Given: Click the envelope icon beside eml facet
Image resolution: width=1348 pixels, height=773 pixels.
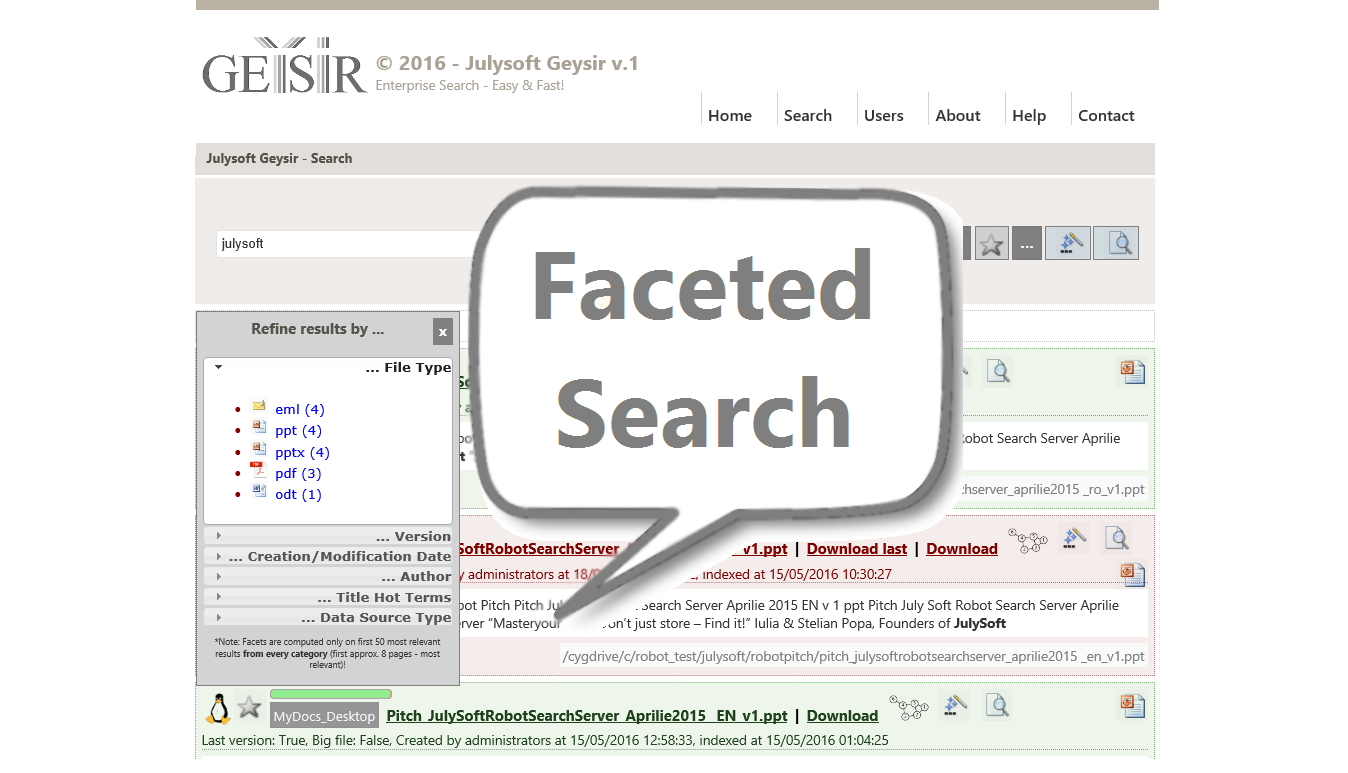Looking at the screenshot, I should tap(259, 407).
